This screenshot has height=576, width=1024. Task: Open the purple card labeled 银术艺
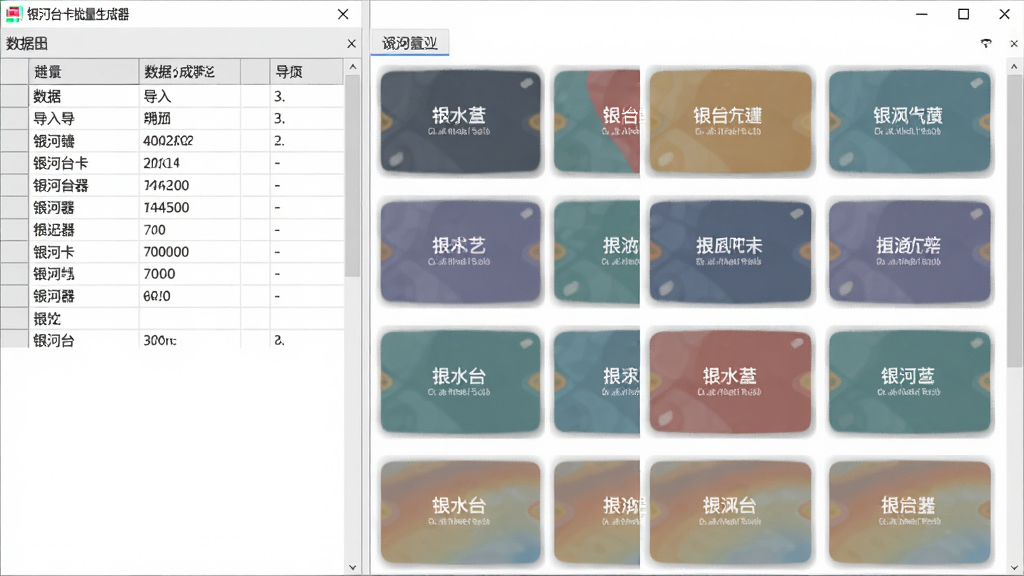[x=460, y=251]
